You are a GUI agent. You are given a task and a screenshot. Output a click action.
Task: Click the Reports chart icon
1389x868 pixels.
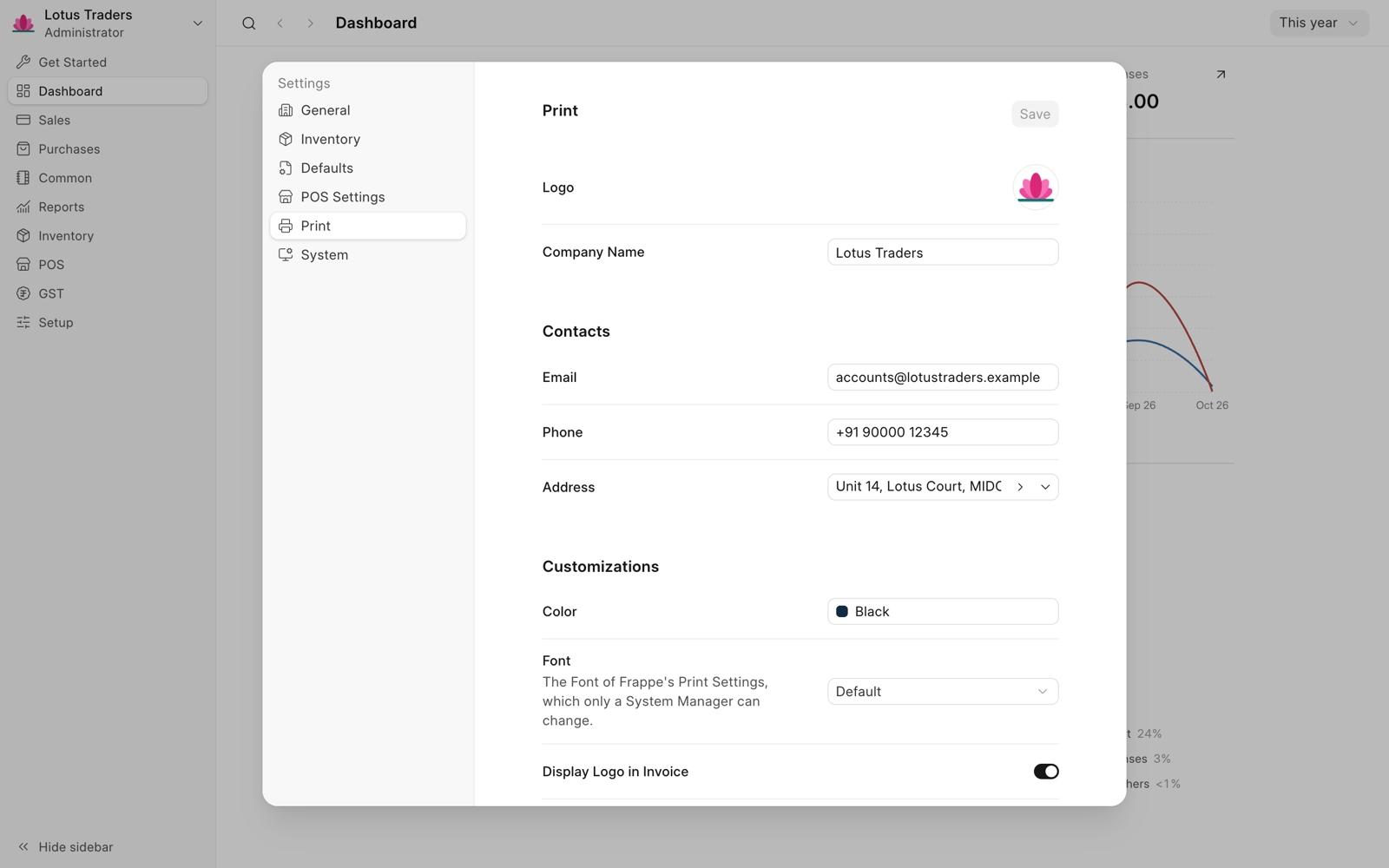click(23, 207)
